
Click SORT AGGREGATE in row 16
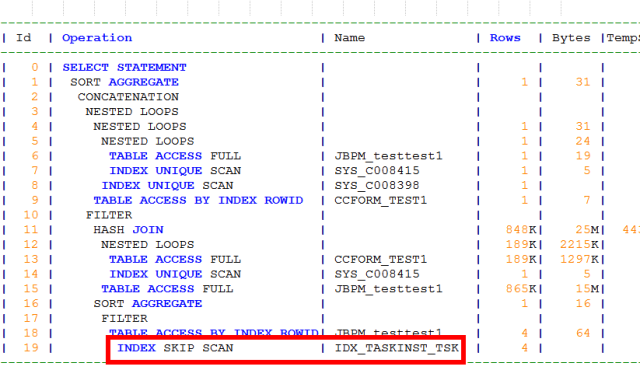pyautogui.click(x=148, y=304)
